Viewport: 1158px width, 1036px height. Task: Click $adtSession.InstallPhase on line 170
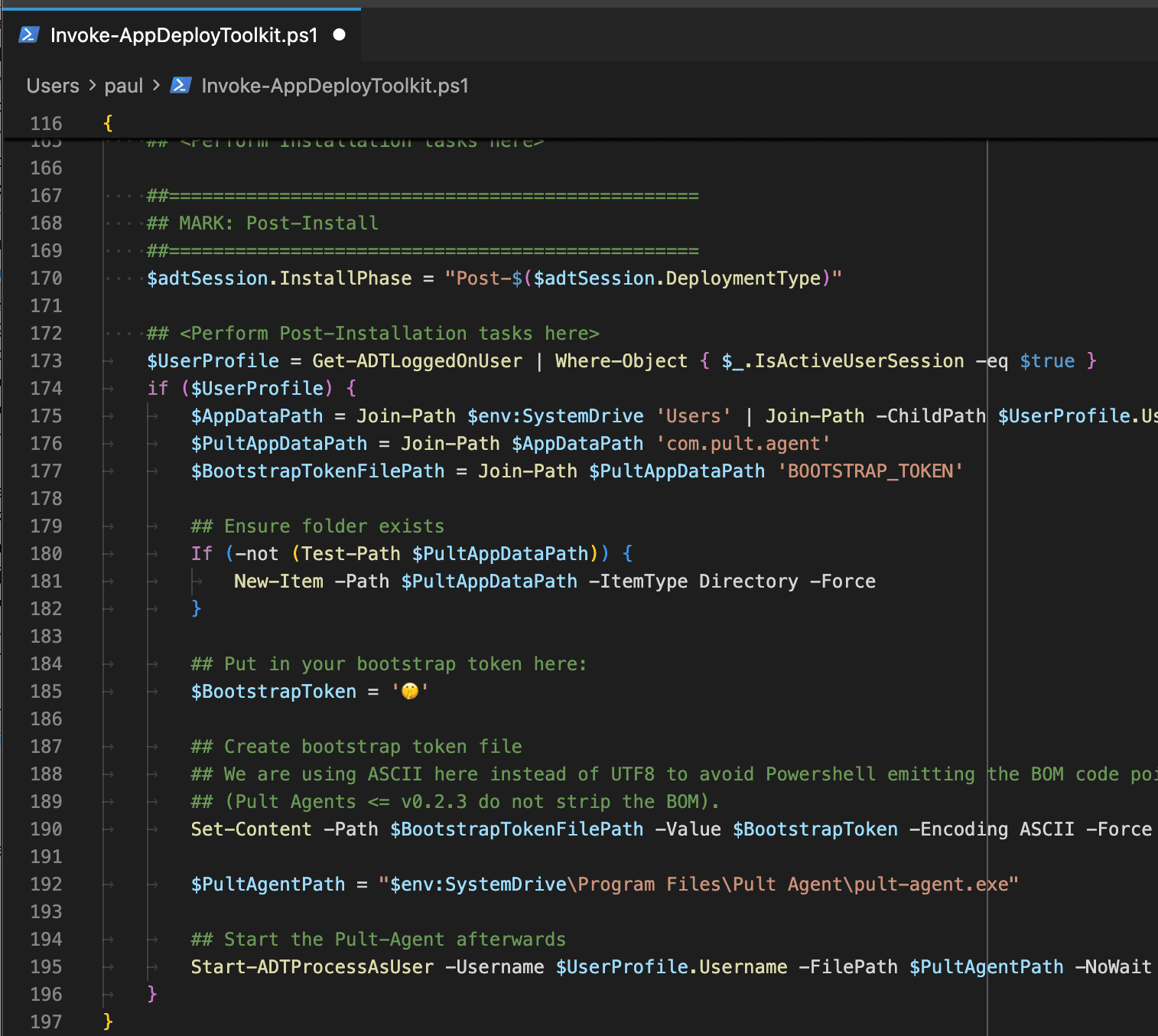click(279, 279)
